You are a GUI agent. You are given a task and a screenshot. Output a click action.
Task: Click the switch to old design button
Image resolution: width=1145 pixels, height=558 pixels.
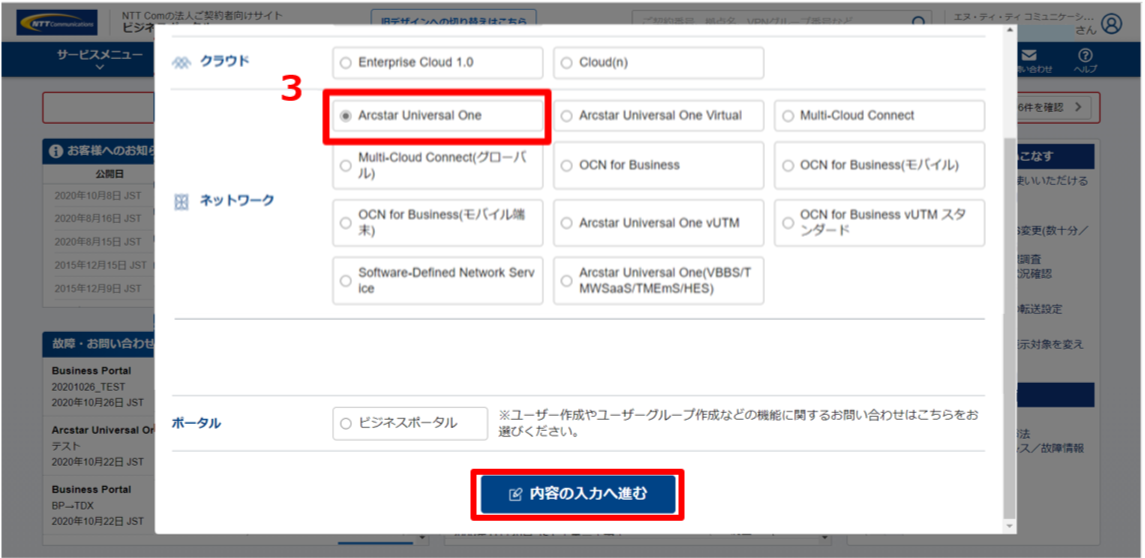[x=453, y=19]
